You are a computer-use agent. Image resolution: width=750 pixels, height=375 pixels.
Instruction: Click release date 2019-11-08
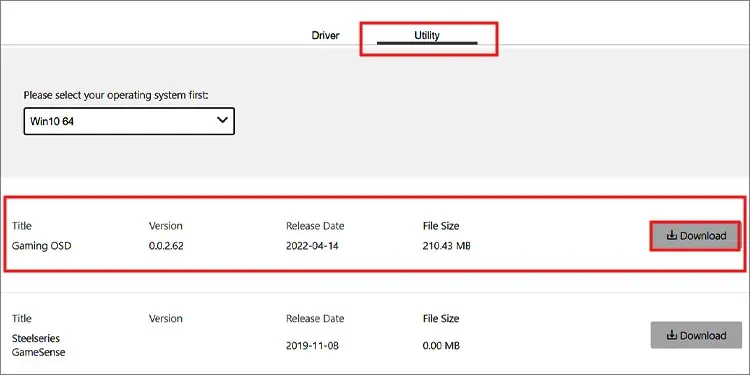click(x=312, y=345)
